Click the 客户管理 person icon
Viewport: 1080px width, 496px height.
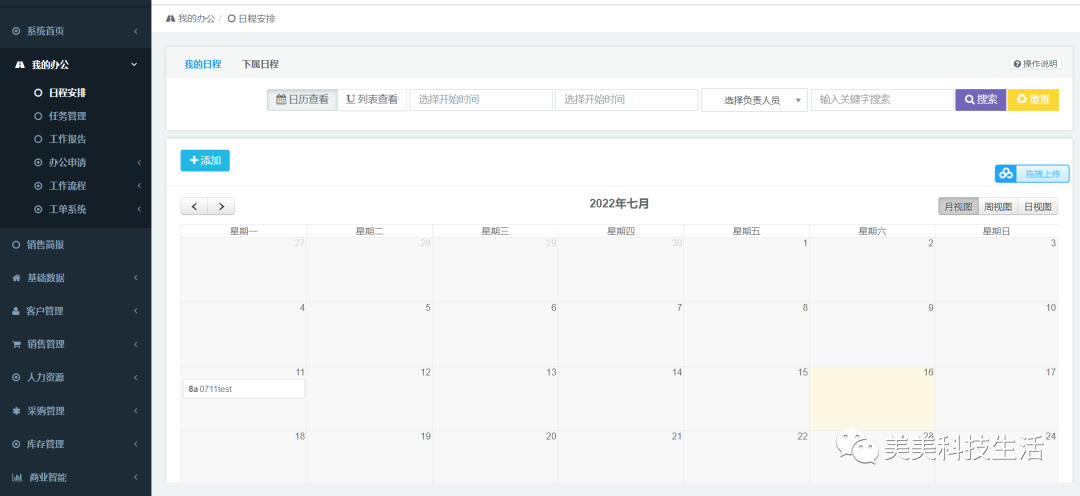16,311
